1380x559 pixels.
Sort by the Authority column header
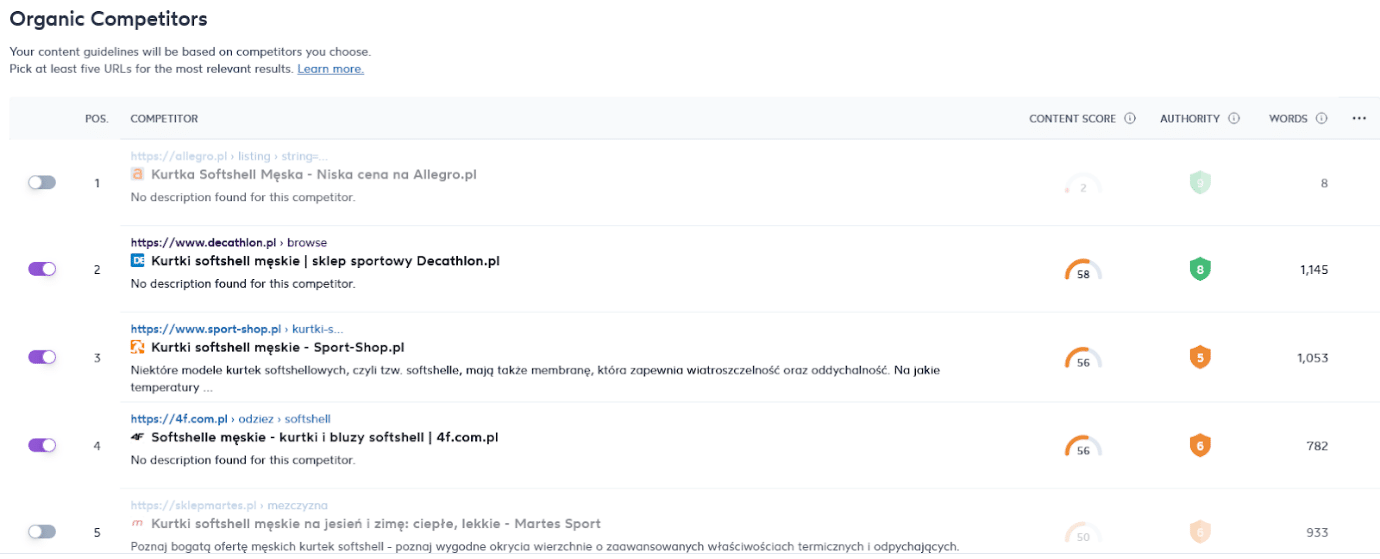(1189, 119)
